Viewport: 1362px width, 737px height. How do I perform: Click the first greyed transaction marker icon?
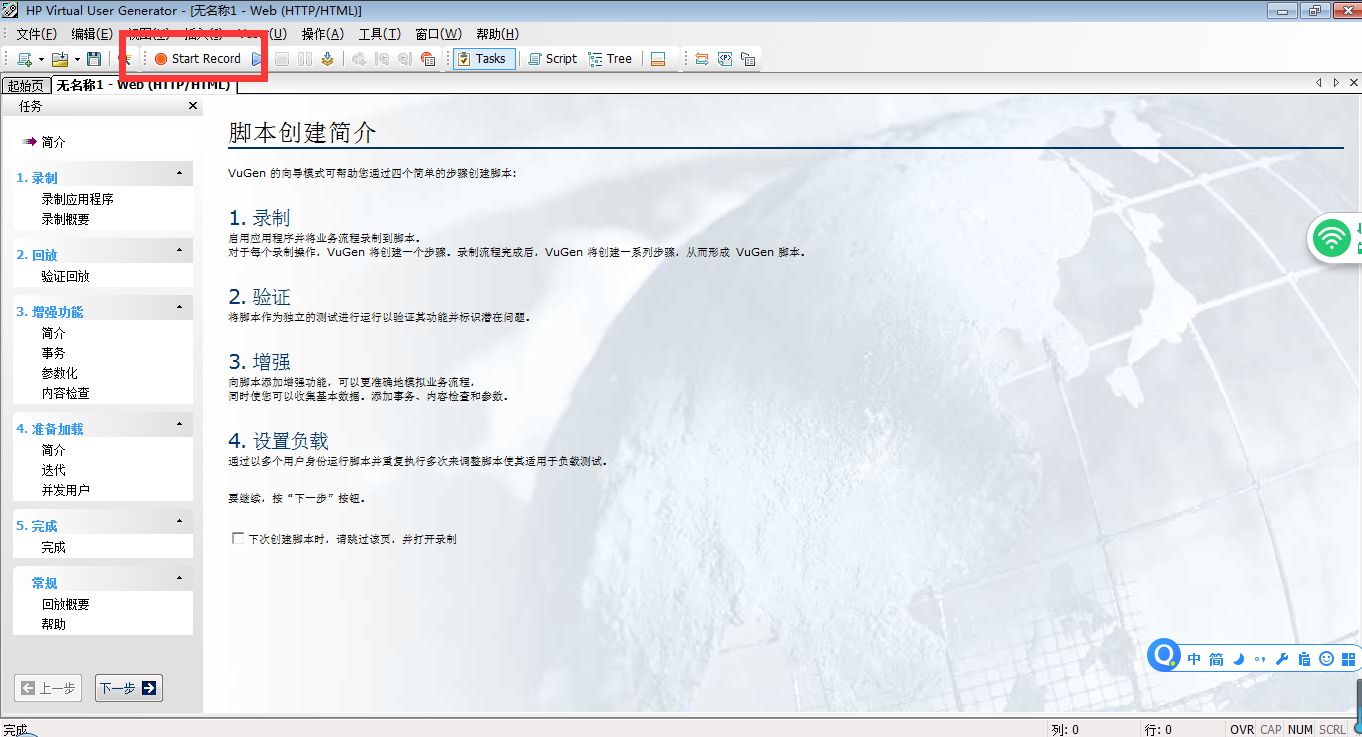coord(382,59)
